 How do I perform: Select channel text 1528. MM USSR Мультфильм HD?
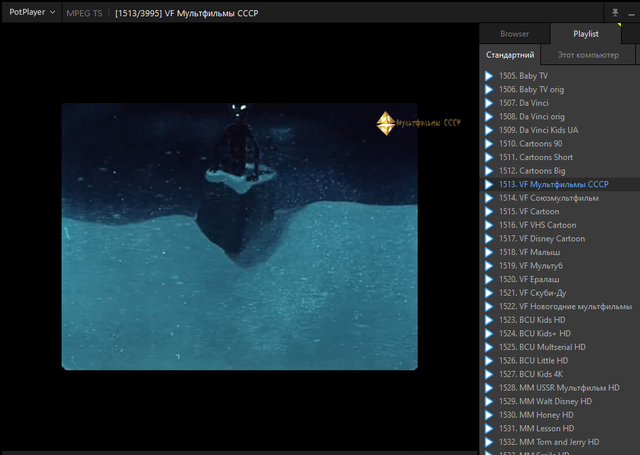pos(559,388)
